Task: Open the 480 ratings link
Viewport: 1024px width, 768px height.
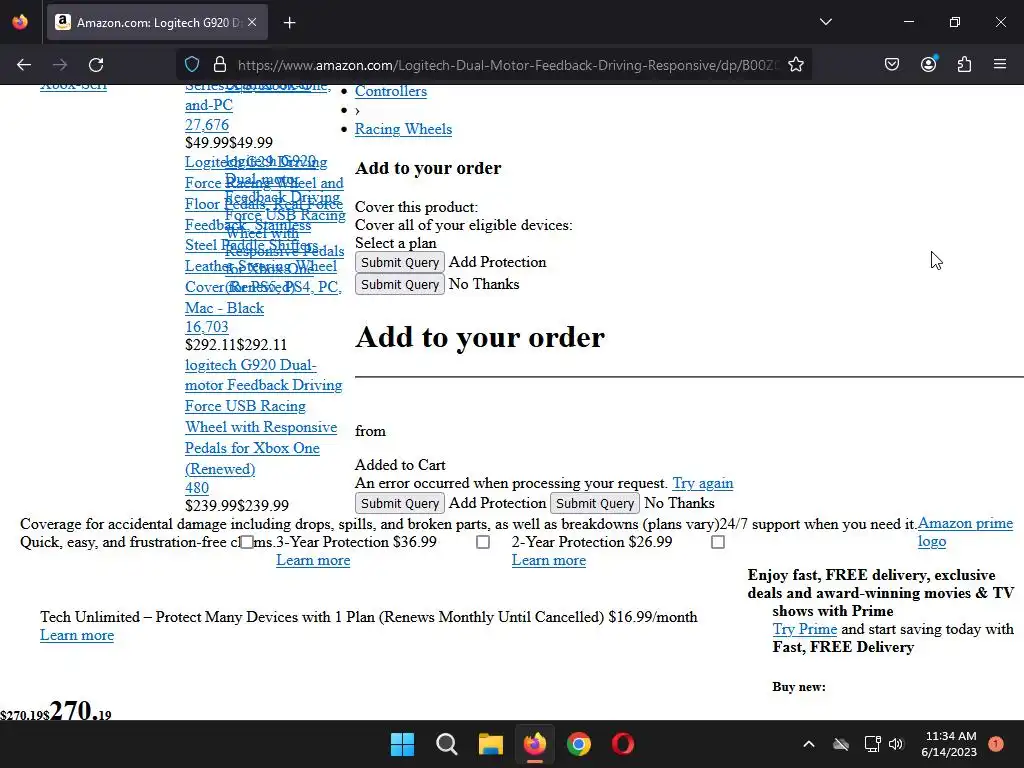Action: [x=197, y=488]
